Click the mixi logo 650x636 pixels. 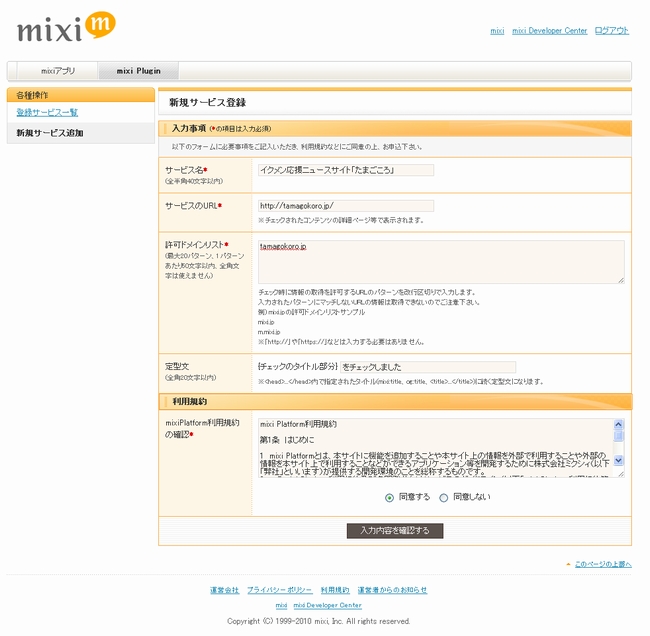(x=66, y=27)
